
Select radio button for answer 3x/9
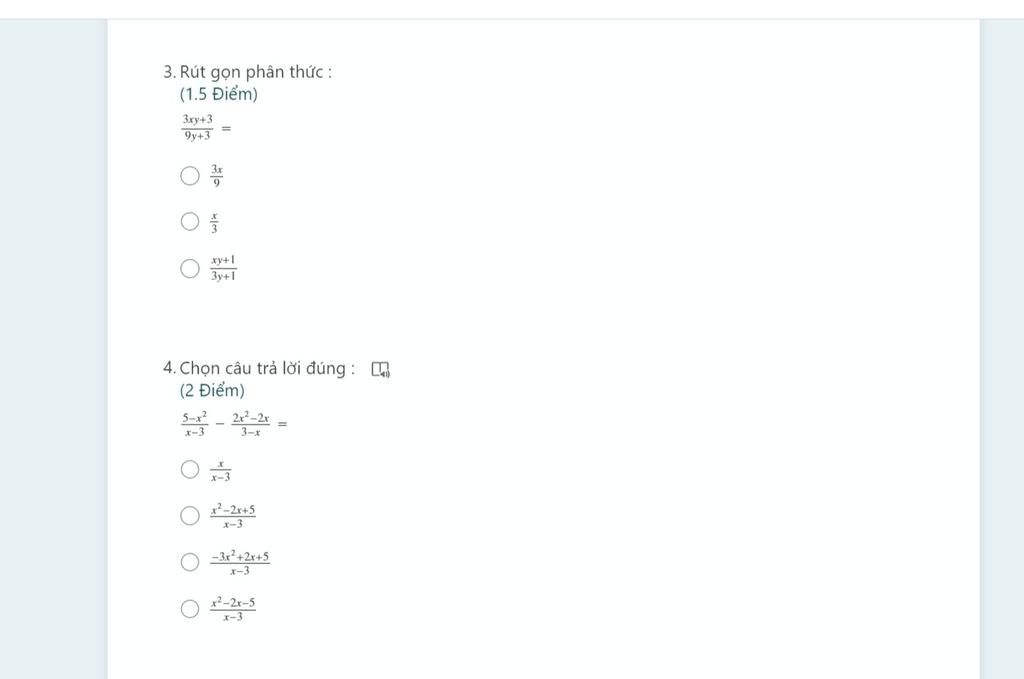[190, 176]
